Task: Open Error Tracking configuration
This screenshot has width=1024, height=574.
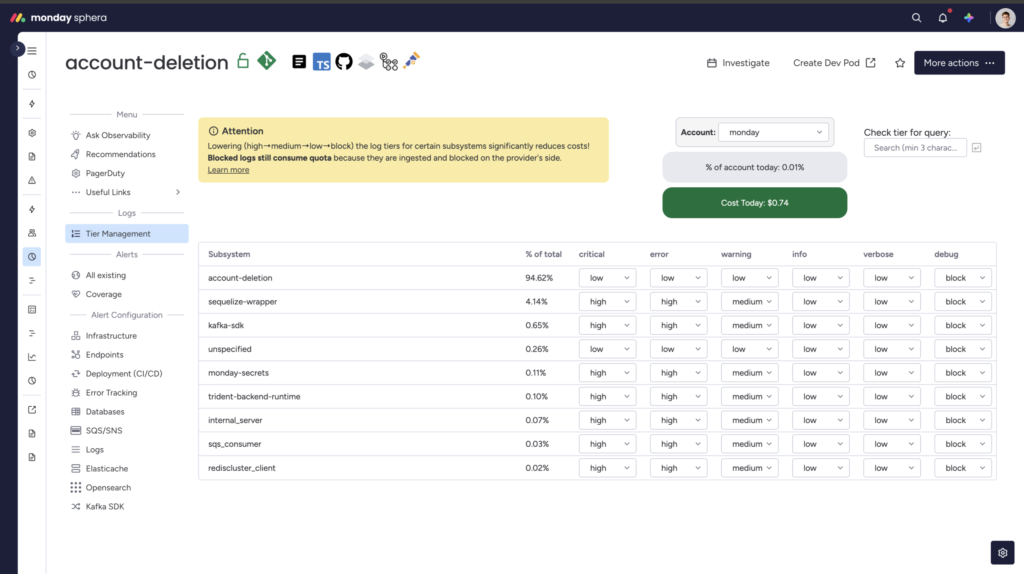Action: [111, 392]
